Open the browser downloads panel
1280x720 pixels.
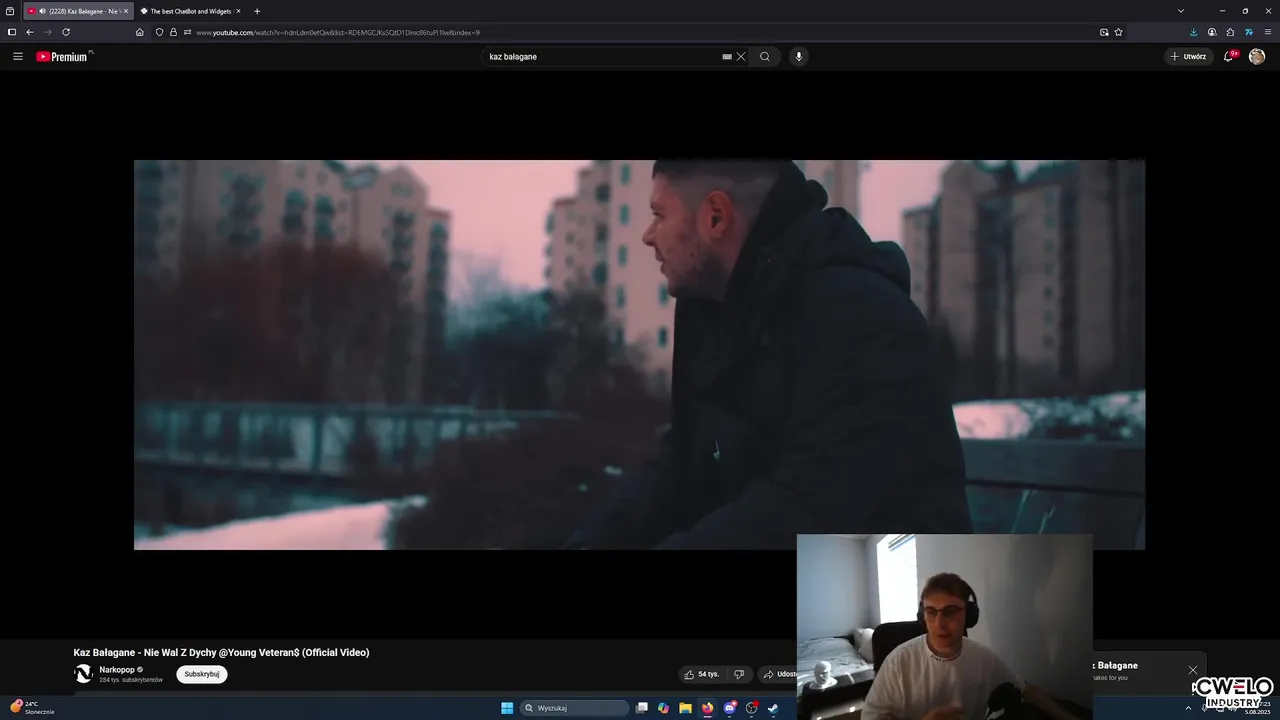point(1193,32)
